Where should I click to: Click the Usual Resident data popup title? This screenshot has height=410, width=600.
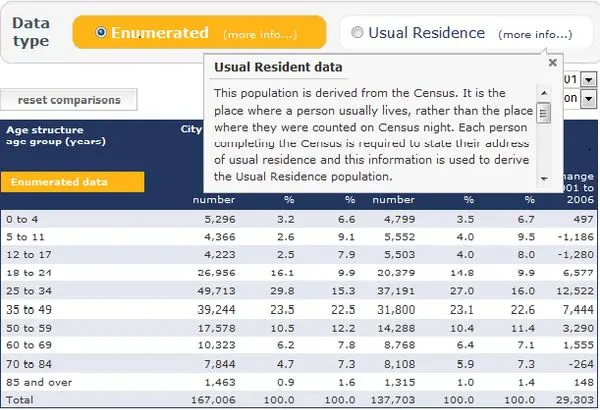point(278,67)
